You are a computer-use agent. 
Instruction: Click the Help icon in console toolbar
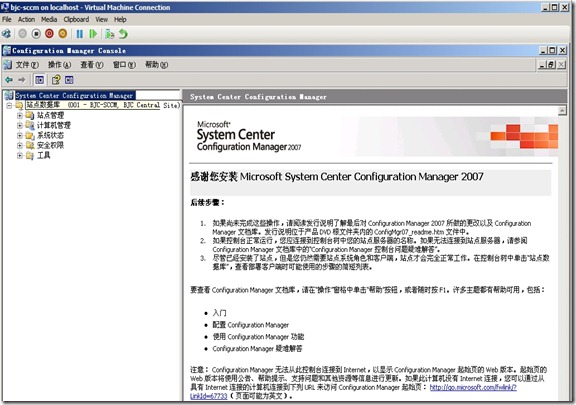[x=56, y=80]
